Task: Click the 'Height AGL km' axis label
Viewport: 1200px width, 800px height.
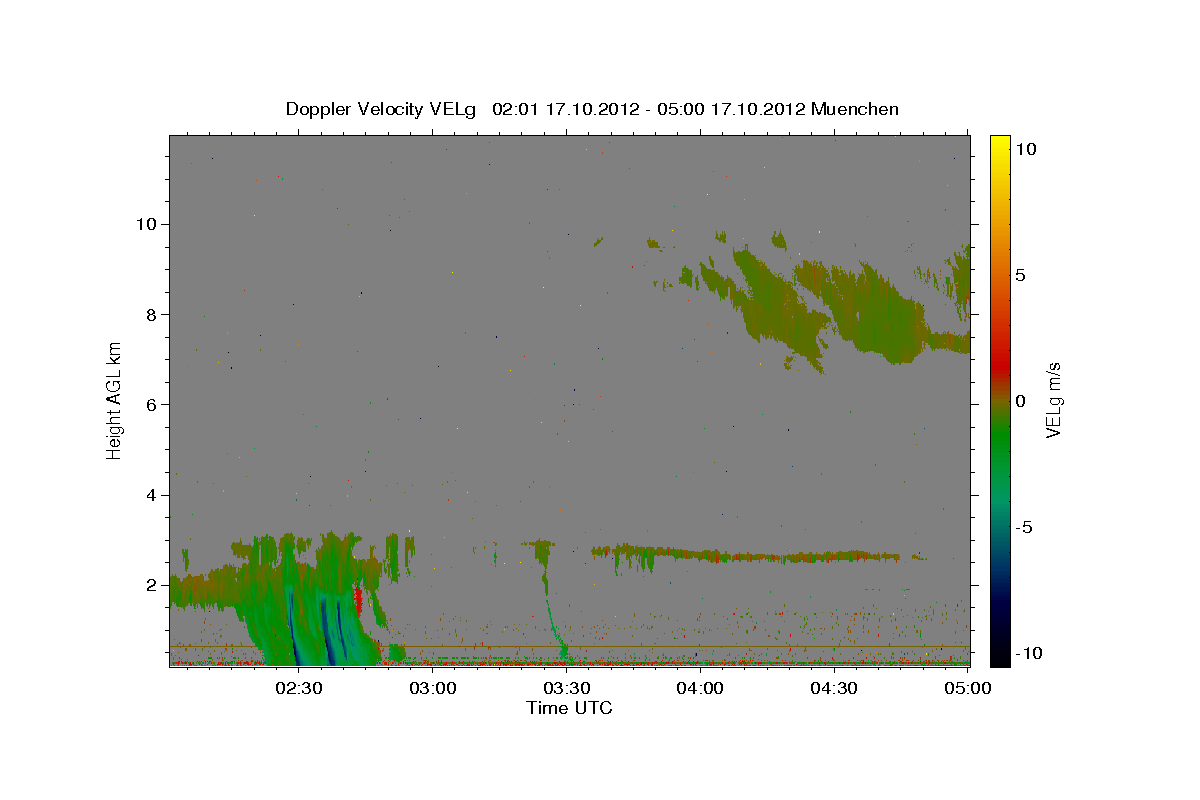Action: [115, 400]
